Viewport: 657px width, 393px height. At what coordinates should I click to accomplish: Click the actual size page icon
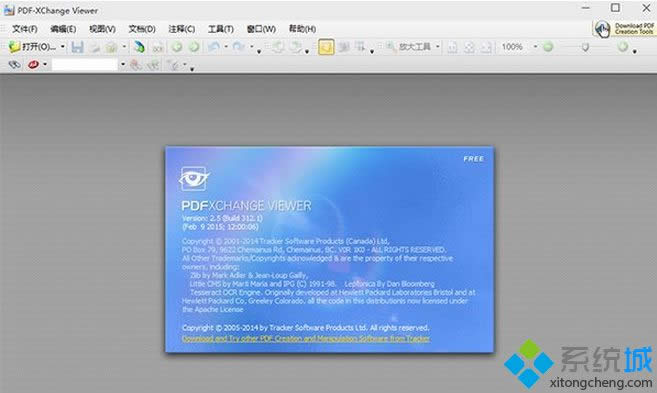[452, 47]
